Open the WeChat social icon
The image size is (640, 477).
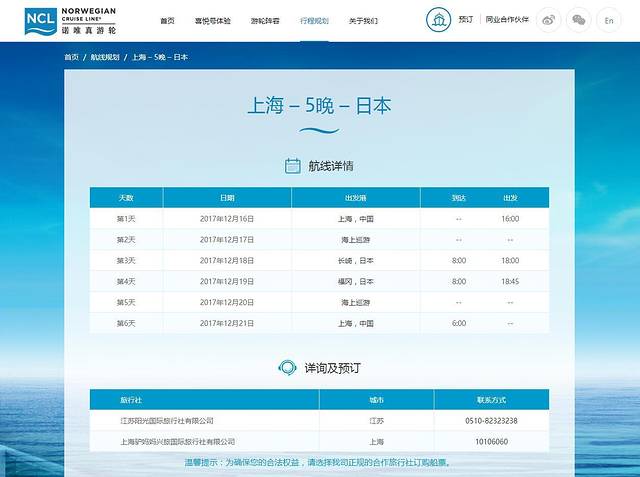click(x=578, y=20)
